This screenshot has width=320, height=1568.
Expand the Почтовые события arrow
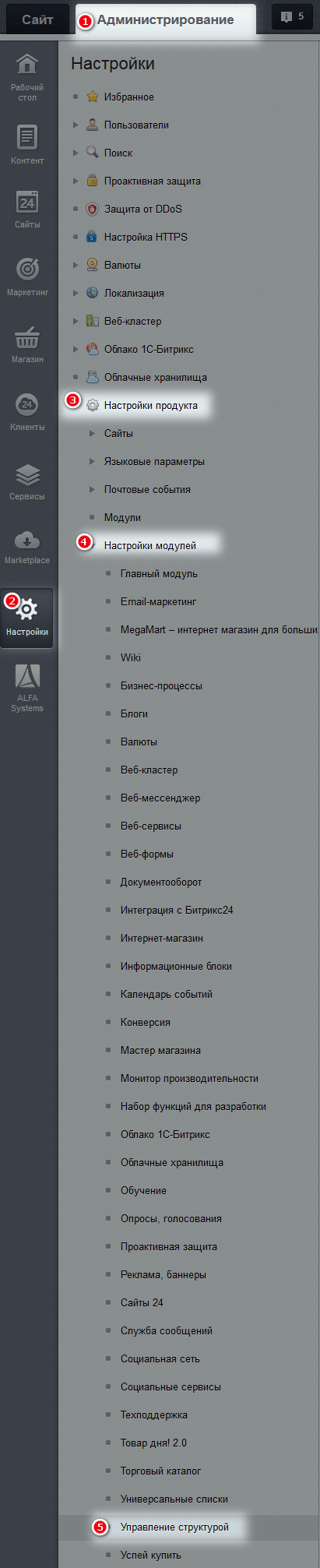point(92,489)
